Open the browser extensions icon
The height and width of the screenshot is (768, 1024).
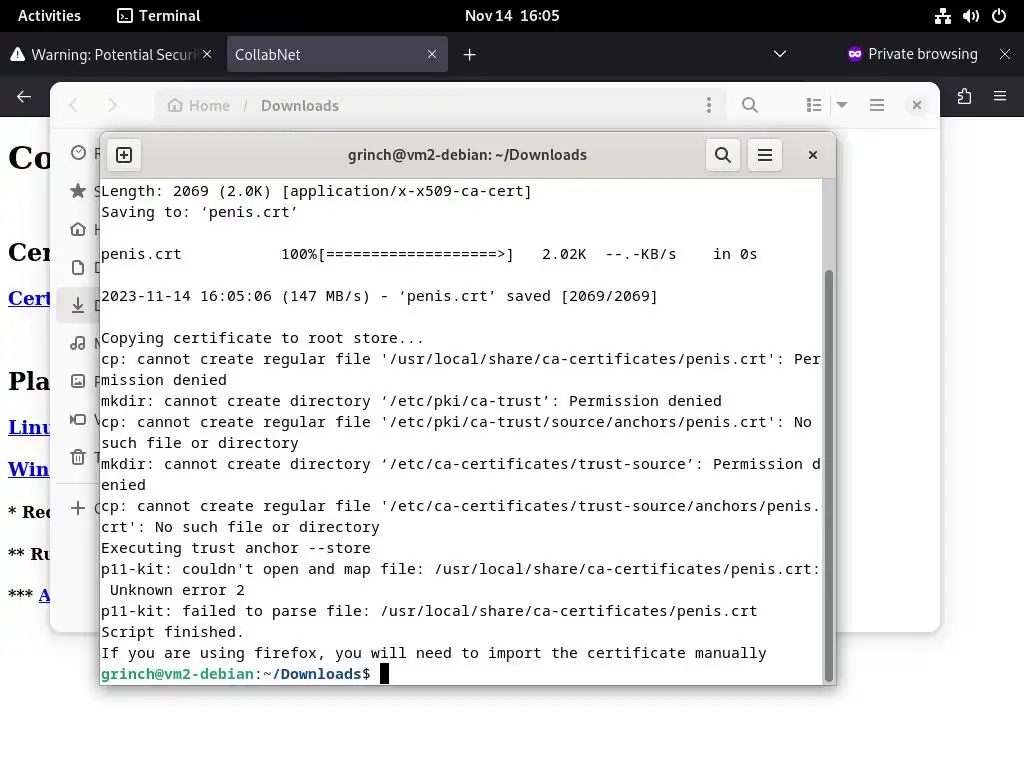pos(965,97)
